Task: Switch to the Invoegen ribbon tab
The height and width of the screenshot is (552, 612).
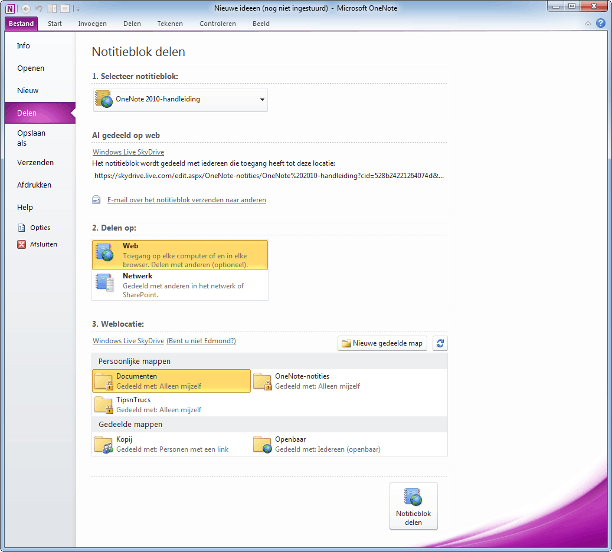Action: pyautogui.click(x=92, y=23)
